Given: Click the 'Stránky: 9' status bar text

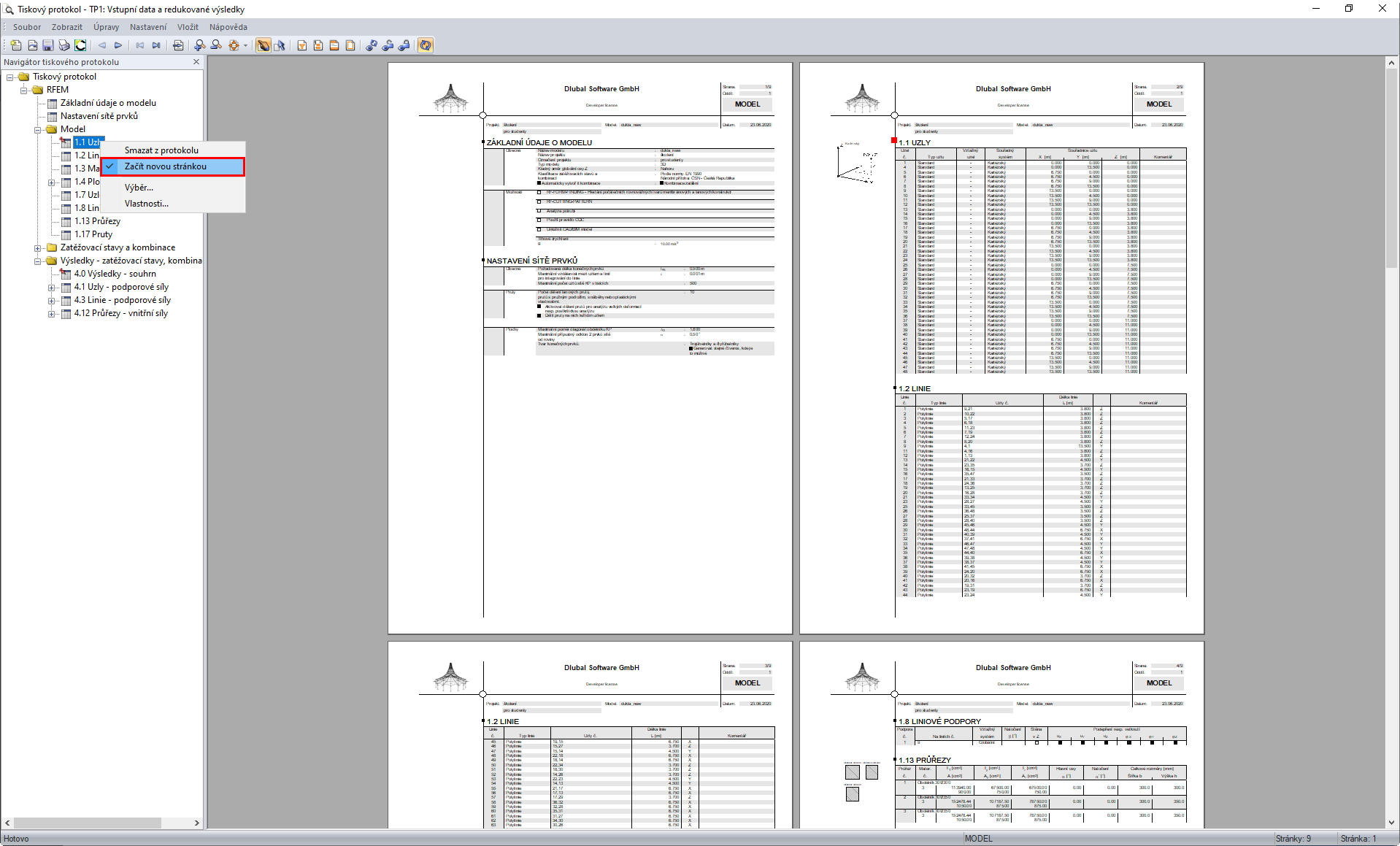Looking at the screenshot, I should point(1293,839).
